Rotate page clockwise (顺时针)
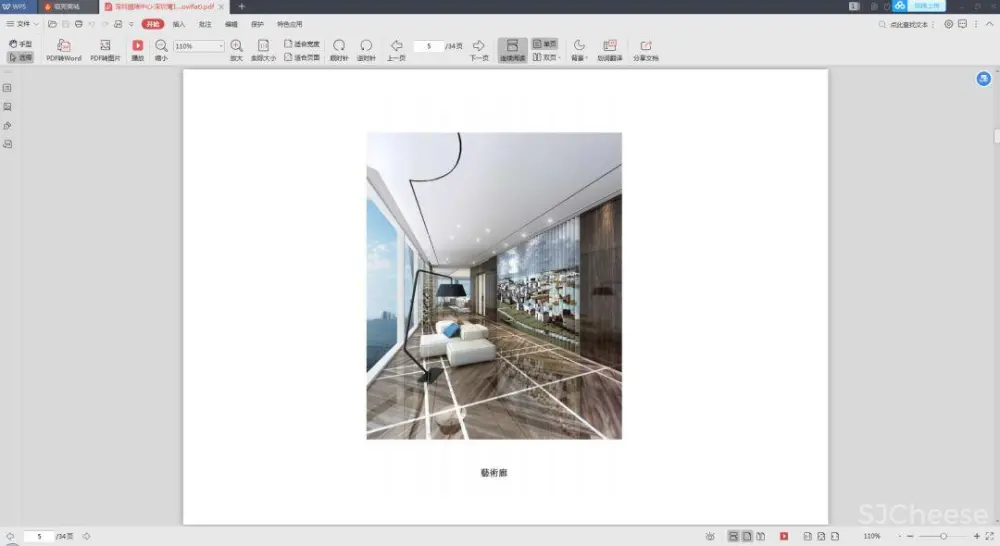The height and width of the screenshot is (546, 1000). 339,50
